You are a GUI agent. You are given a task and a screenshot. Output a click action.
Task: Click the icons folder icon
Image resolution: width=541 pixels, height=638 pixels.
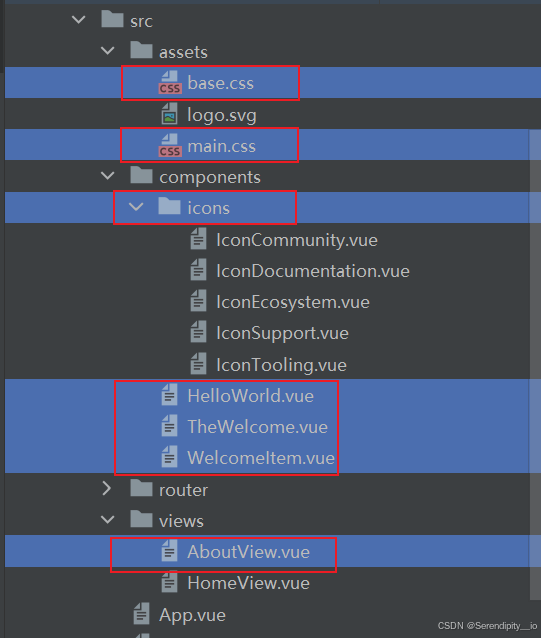coord(169,206)
